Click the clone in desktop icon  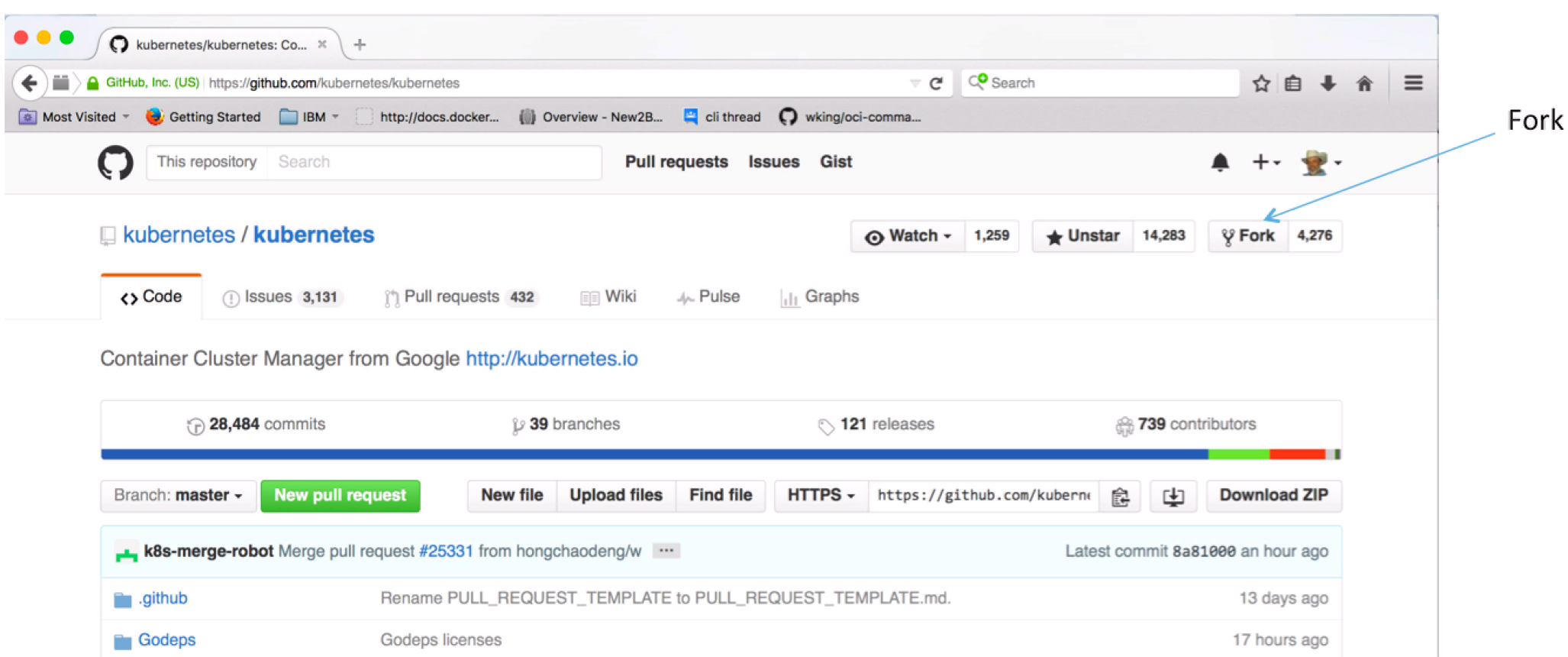[x=1173, y=497]
